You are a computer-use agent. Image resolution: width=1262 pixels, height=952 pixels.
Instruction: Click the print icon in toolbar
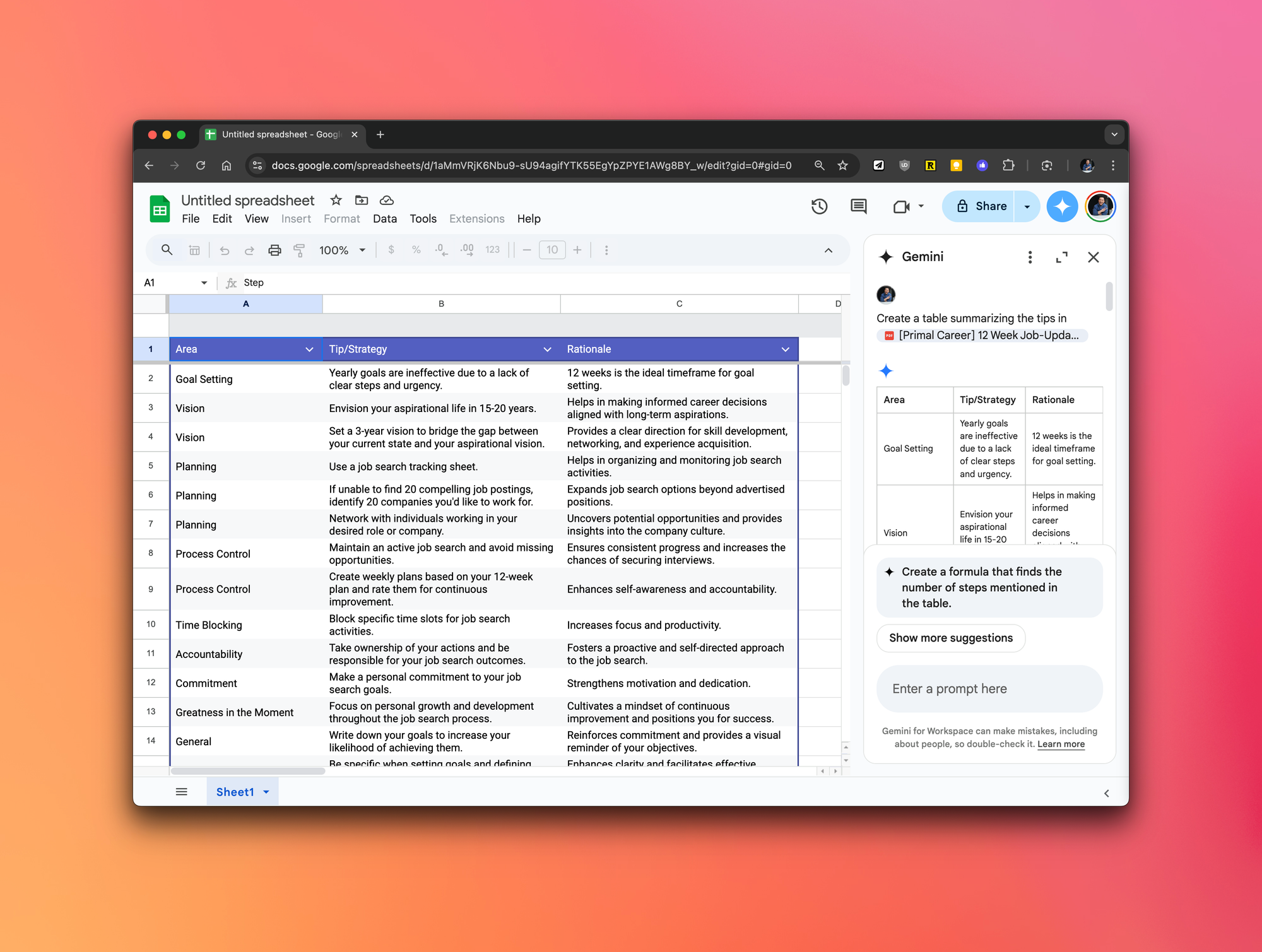click(274, 250)
